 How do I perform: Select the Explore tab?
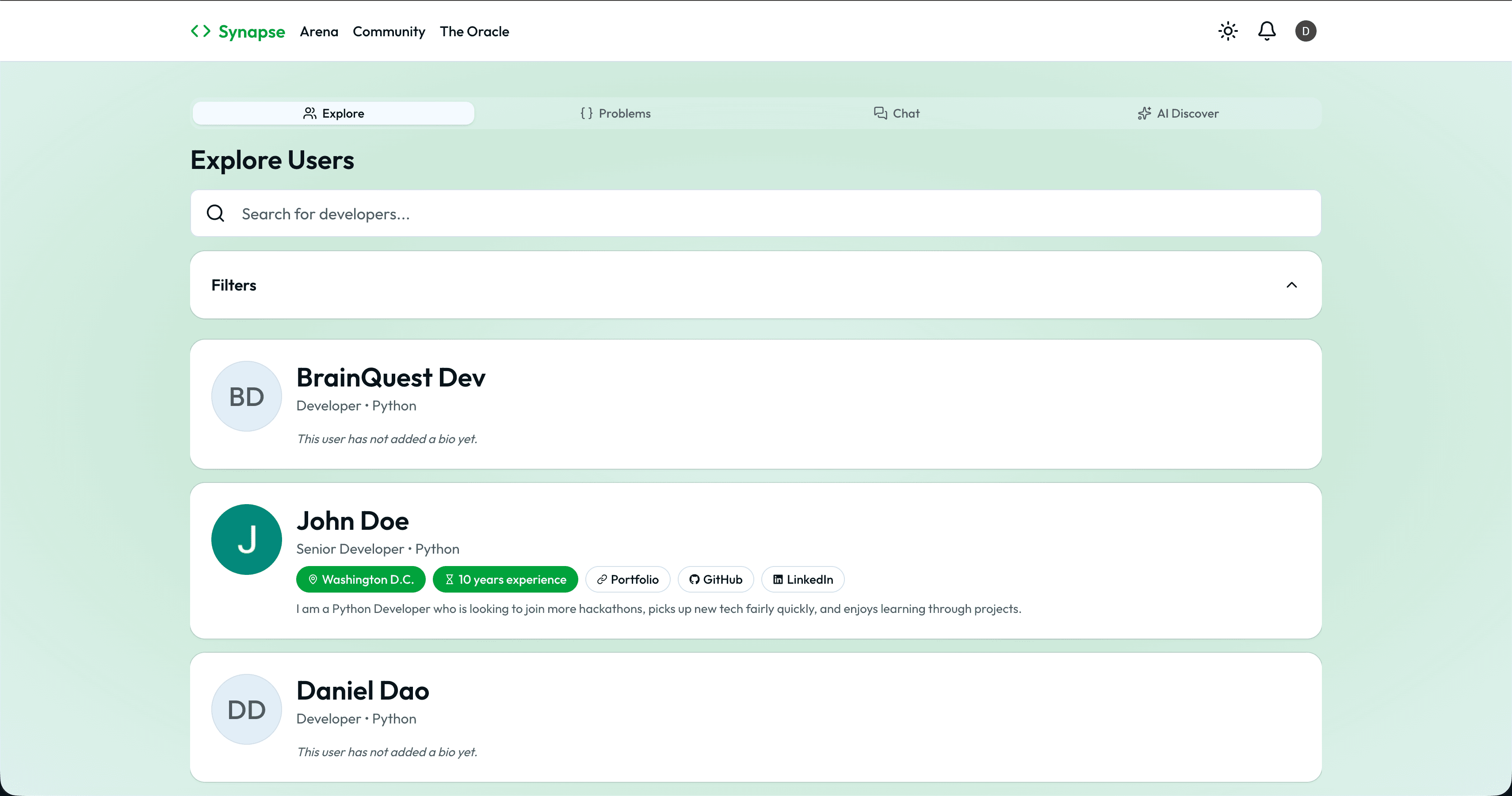pyautogui.click(x=333, y=113)
